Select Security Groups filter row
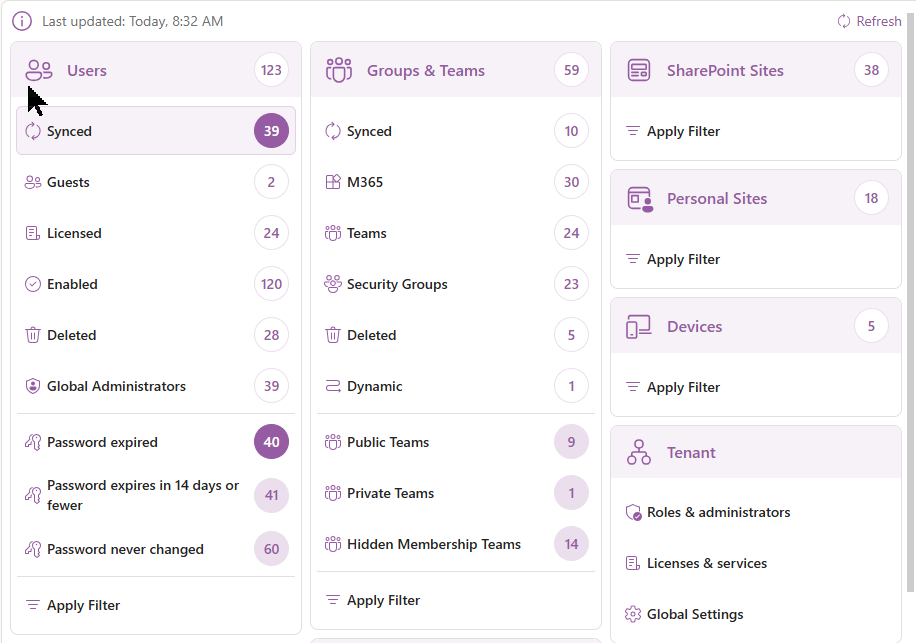 [x=455, y=284]
